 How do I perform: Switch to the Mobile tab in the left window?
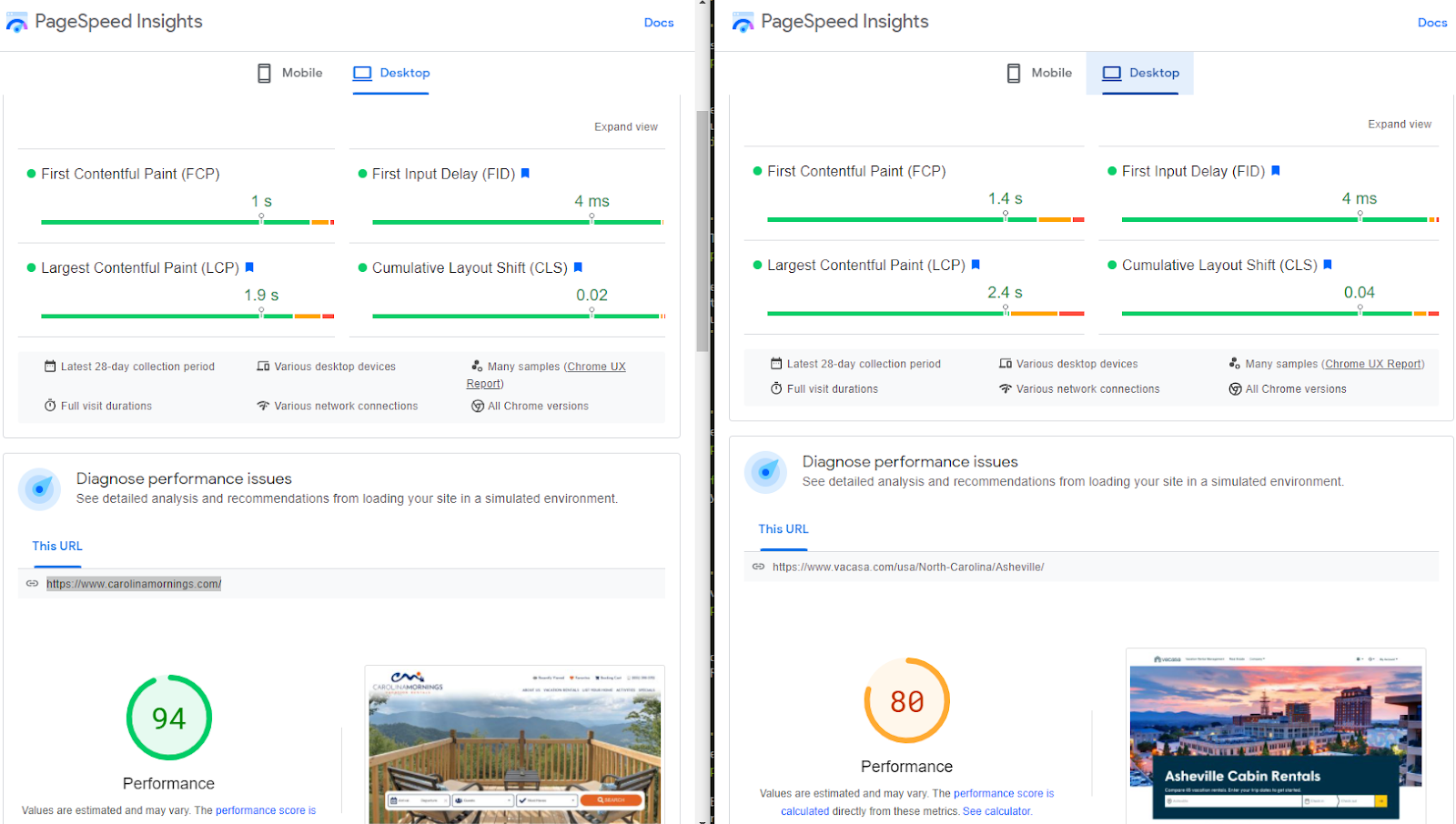pos(289,73)
